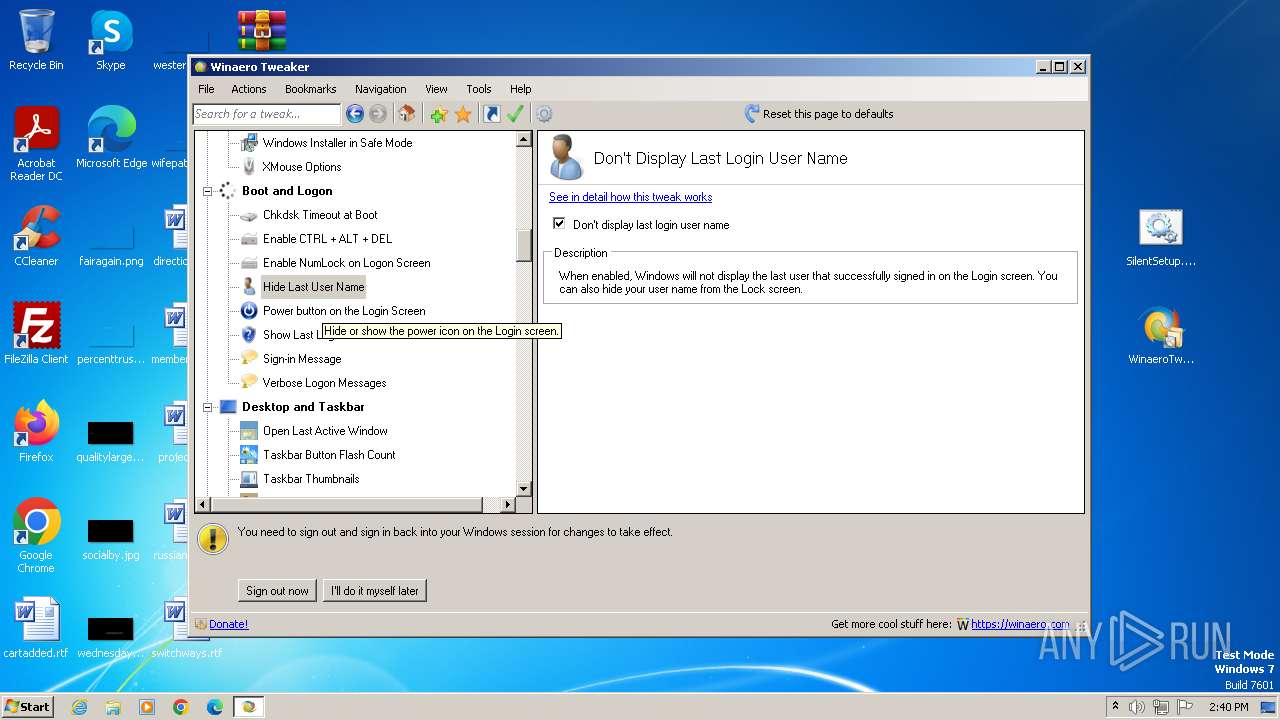The image size is (1280, 720).
Task: Select Chkdsk Timeout at Boot icon
Action: click(249, 215)
